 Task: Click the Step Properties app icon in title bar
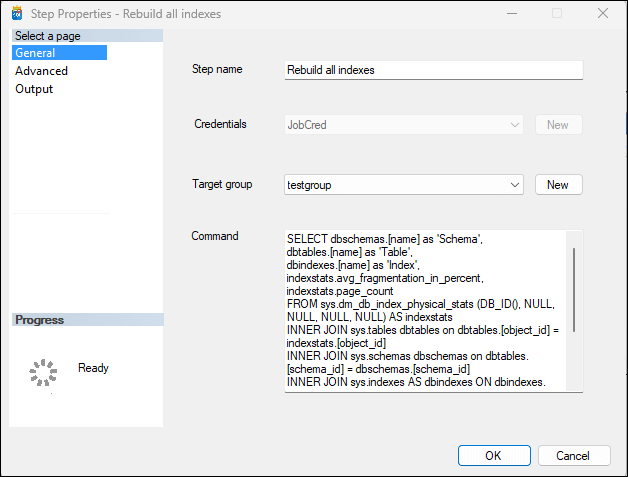tap(16, 14)
